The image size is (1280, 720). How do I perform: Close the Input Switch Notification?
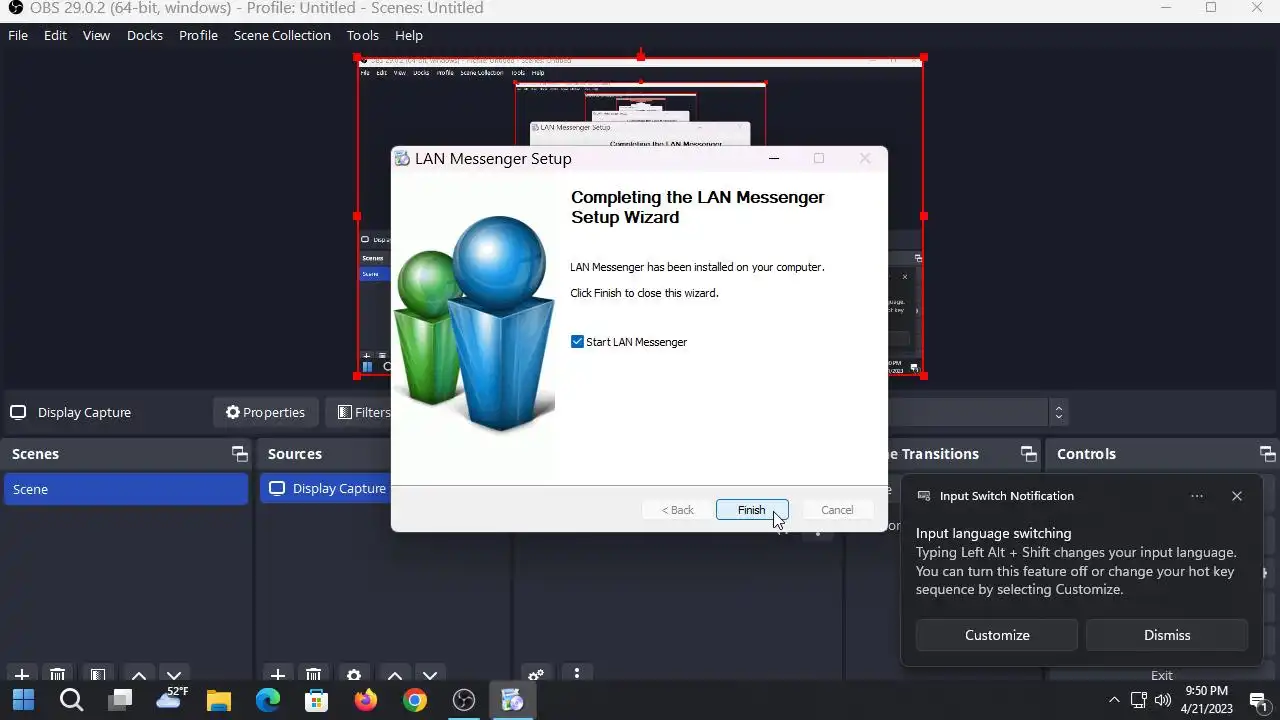1237,496
